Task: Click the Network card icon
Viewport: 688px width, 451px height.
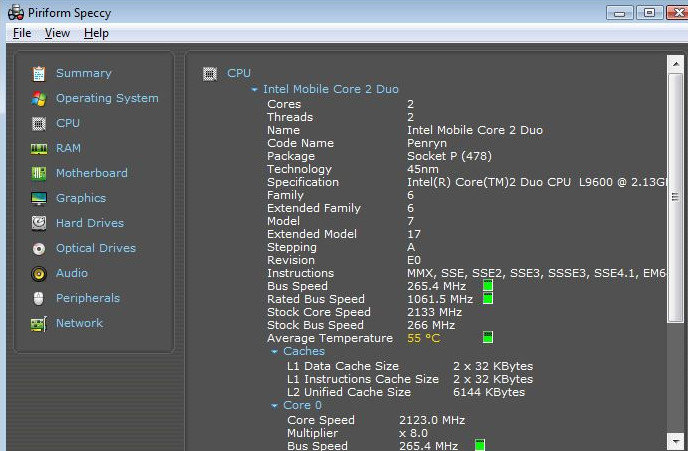Action: [x=39, y=324]
